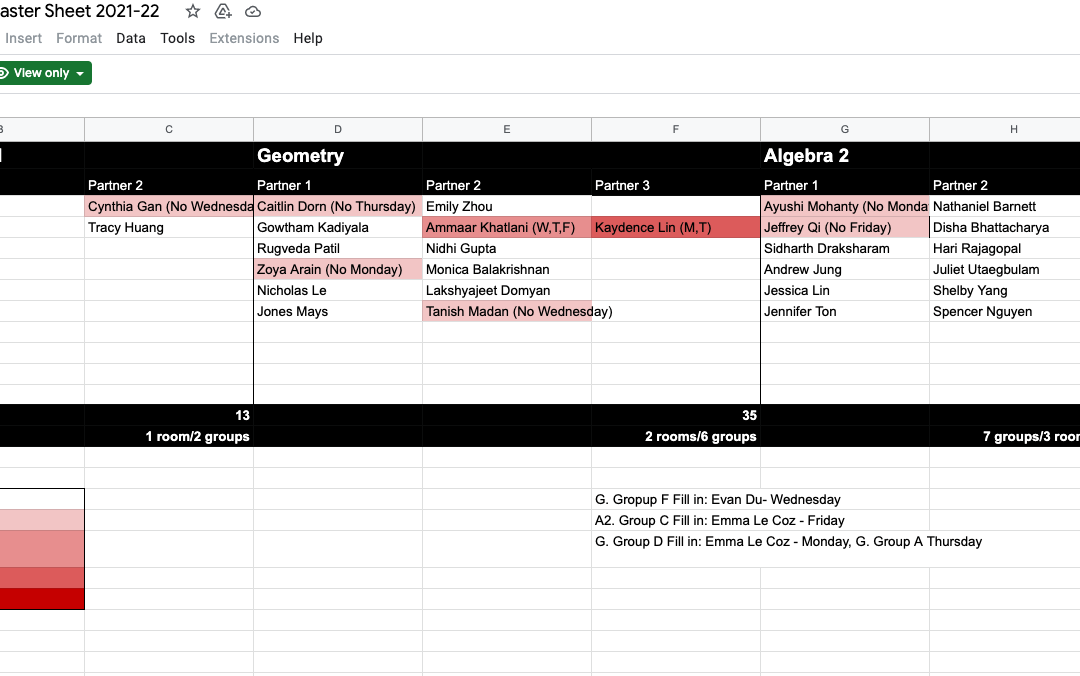Image resolution: width=1080 pixels, height=676 pixels.
Task: Open the Tools menu
Action: tap(177, 38)
